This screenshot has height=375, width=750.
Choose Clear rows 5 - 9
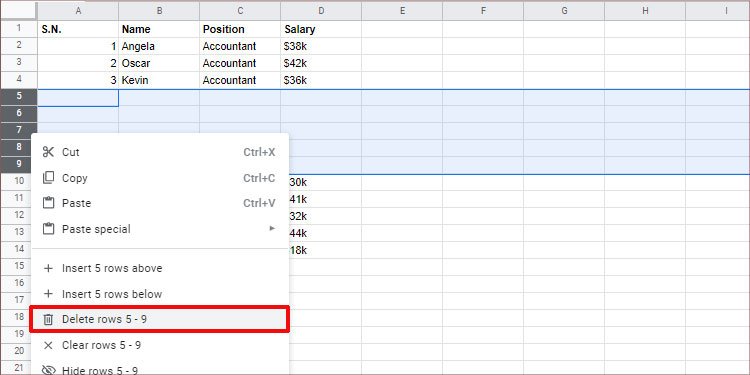coord(160,345)
